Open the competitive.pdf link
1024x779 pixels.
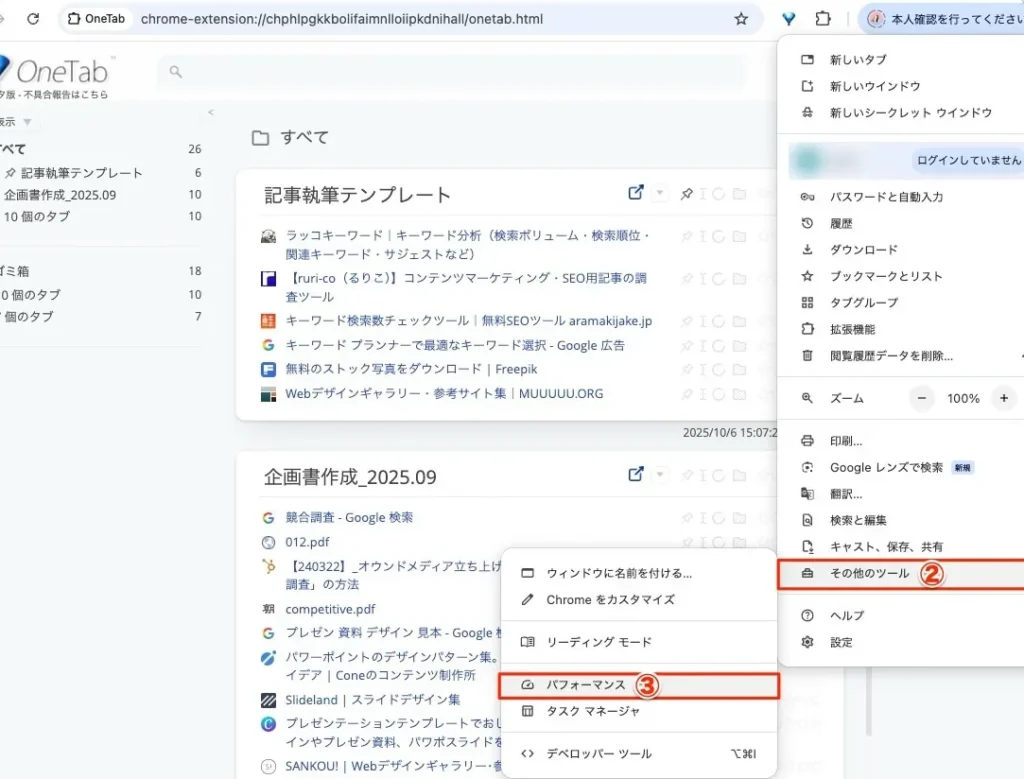click(330, 609)
